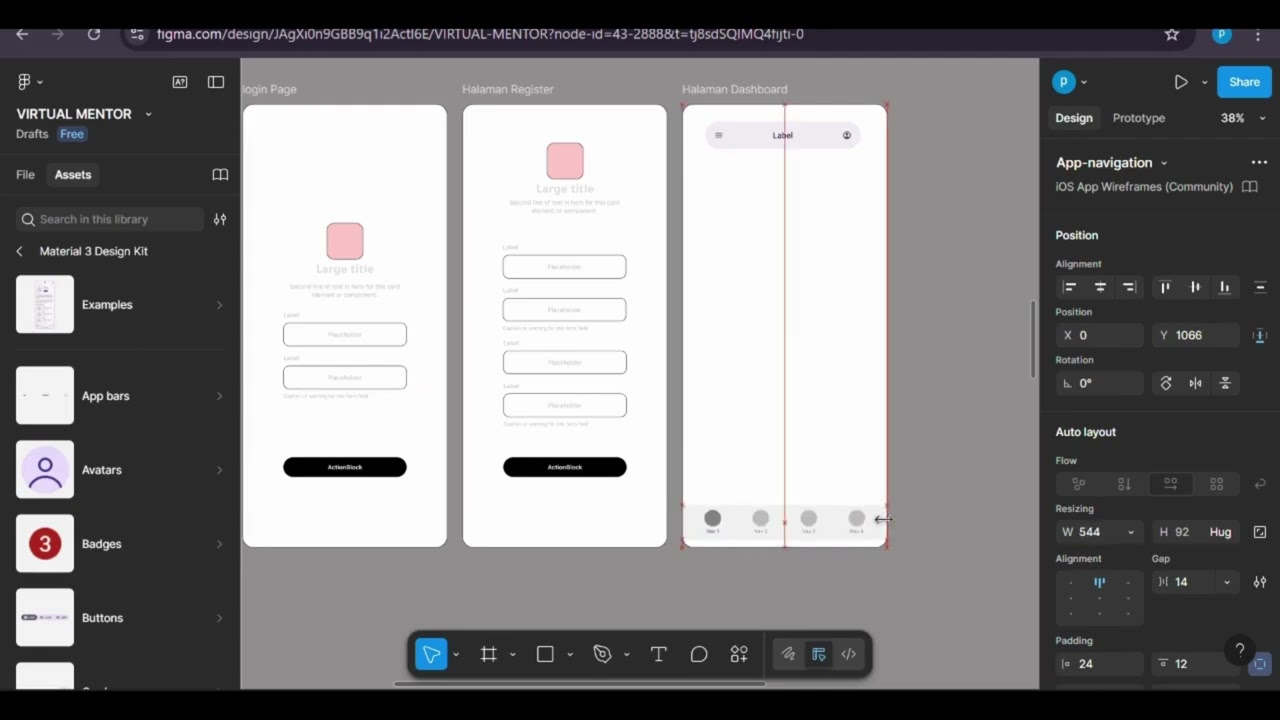1280x720 pixels.
Task: Open width sizing dropdown next to 544
Action: pyautogui.click(x=1131, y=532)
